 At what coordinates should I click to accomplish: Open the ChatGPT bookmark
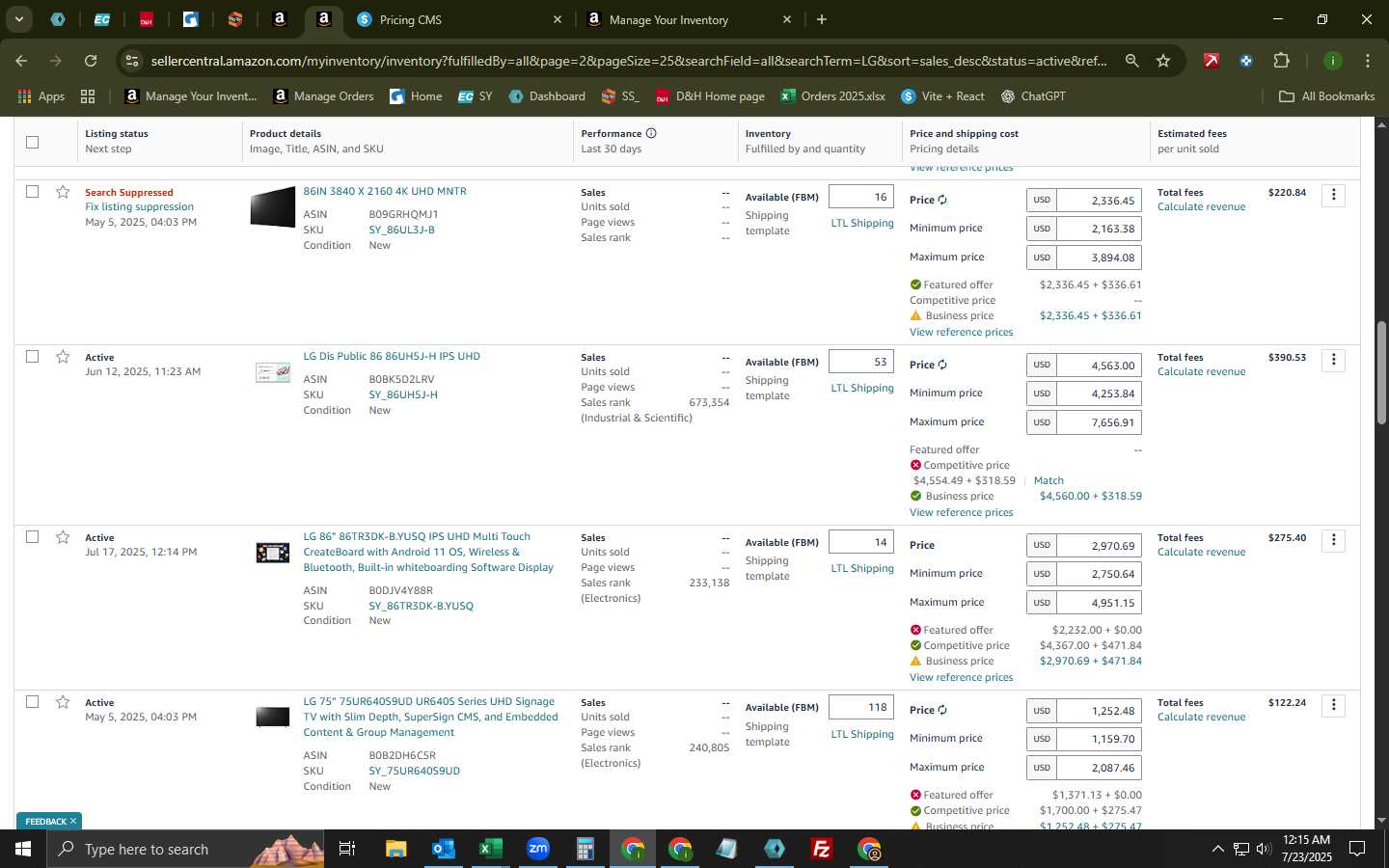click(x=1033, y=96)
